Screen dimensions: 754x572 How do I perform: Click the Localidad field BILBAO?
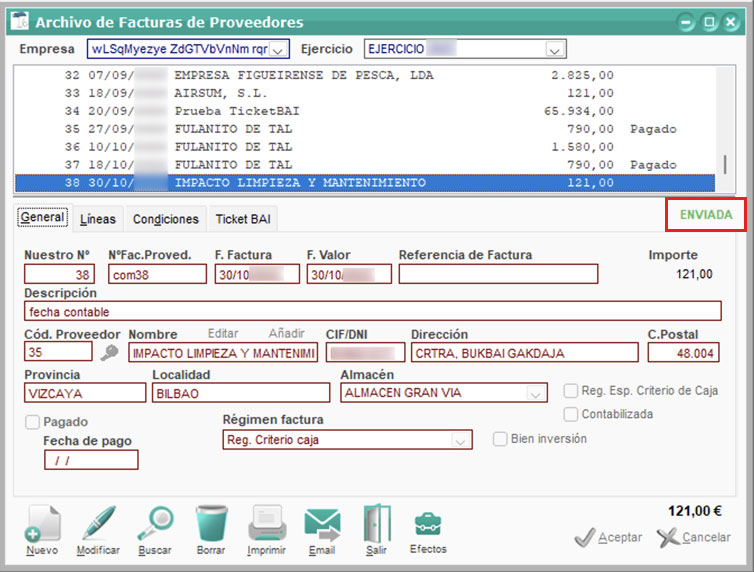coord(241,393)
